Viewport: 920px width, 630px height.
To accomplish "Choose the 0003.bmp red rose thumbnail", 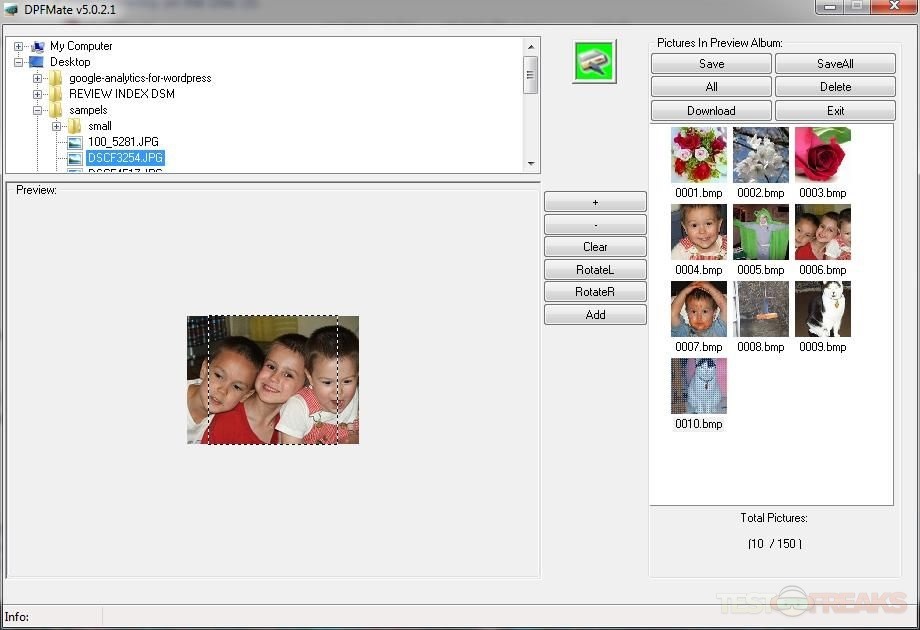I will 822,155.
